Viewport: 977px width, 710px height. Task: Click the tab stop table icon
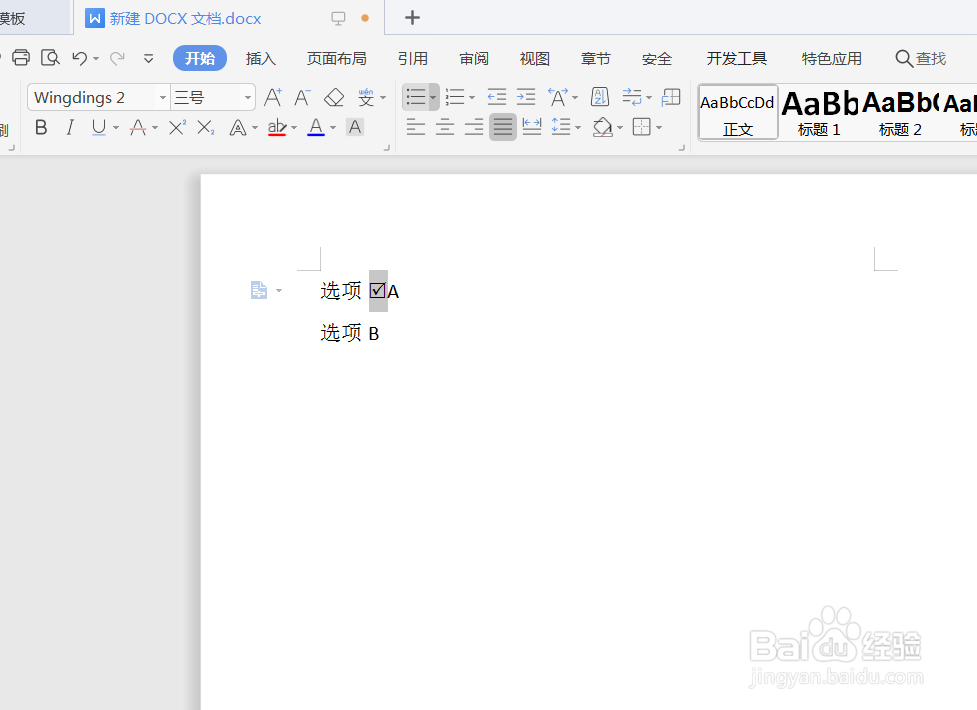point(671,97)
